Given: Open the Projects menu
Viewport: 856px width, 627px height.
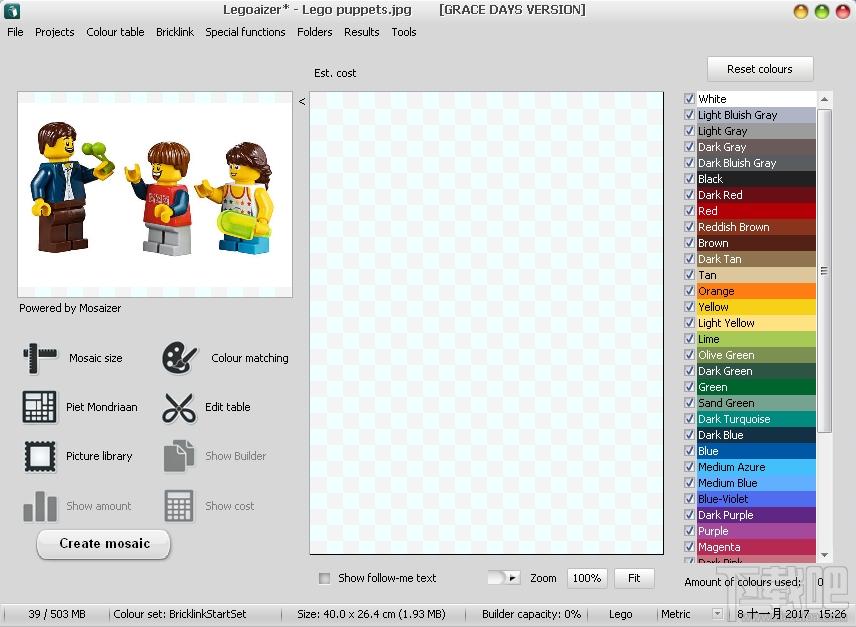Looking at the screenshot, I should [x=55, y=32].
